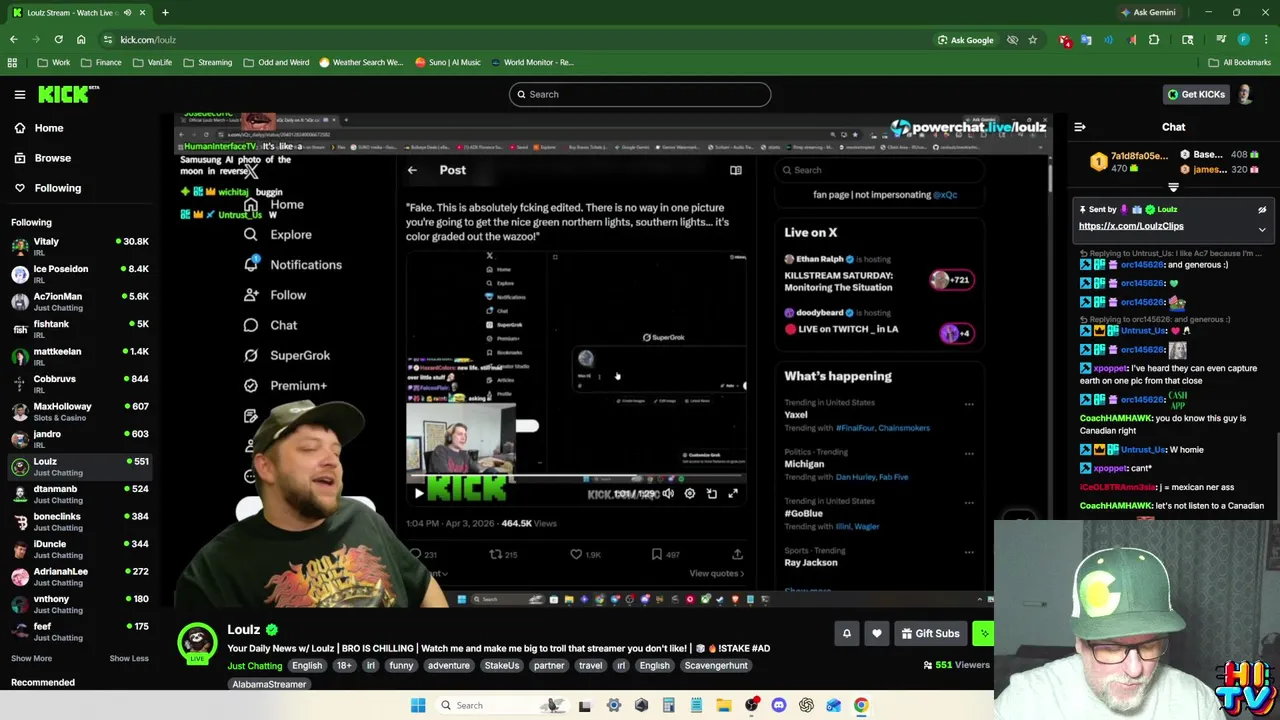Bookmark this page with the star icon

point(1032,40)
